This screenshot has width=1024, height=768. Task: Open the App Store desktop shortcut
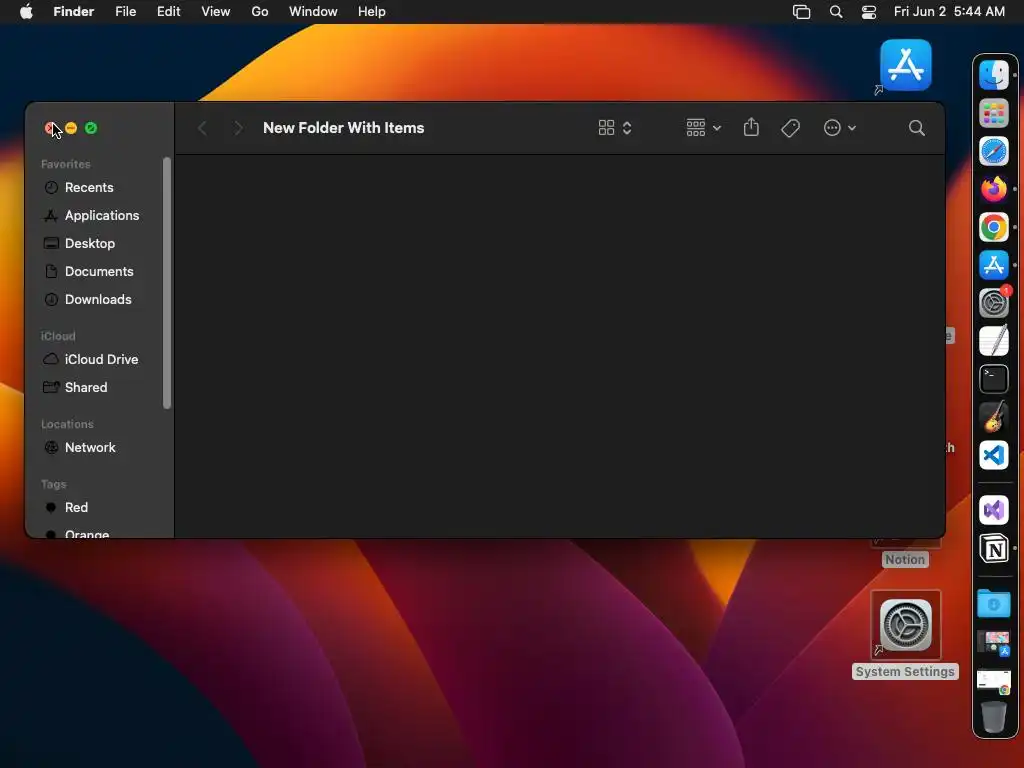(x=905, y=65)
